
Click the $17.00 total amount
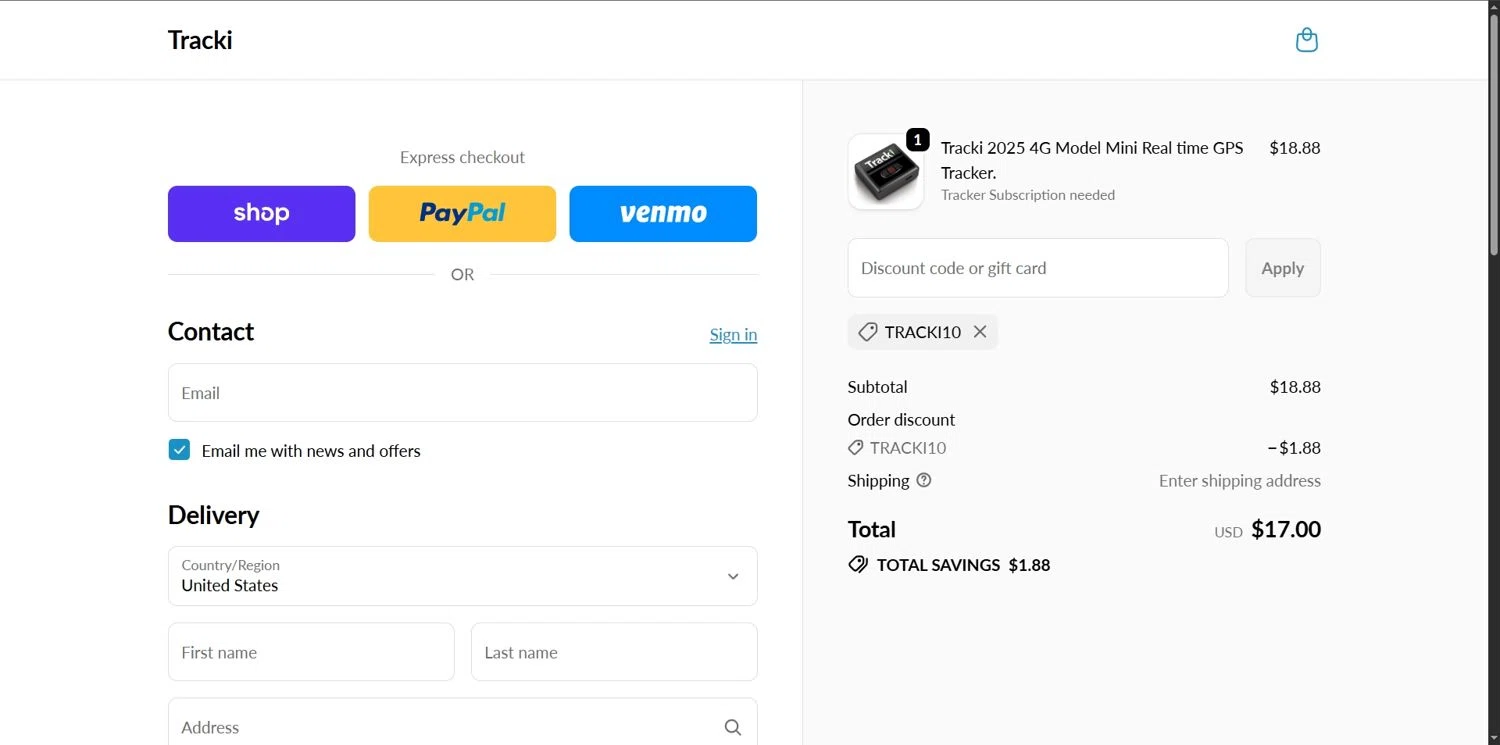(1286, 529)
